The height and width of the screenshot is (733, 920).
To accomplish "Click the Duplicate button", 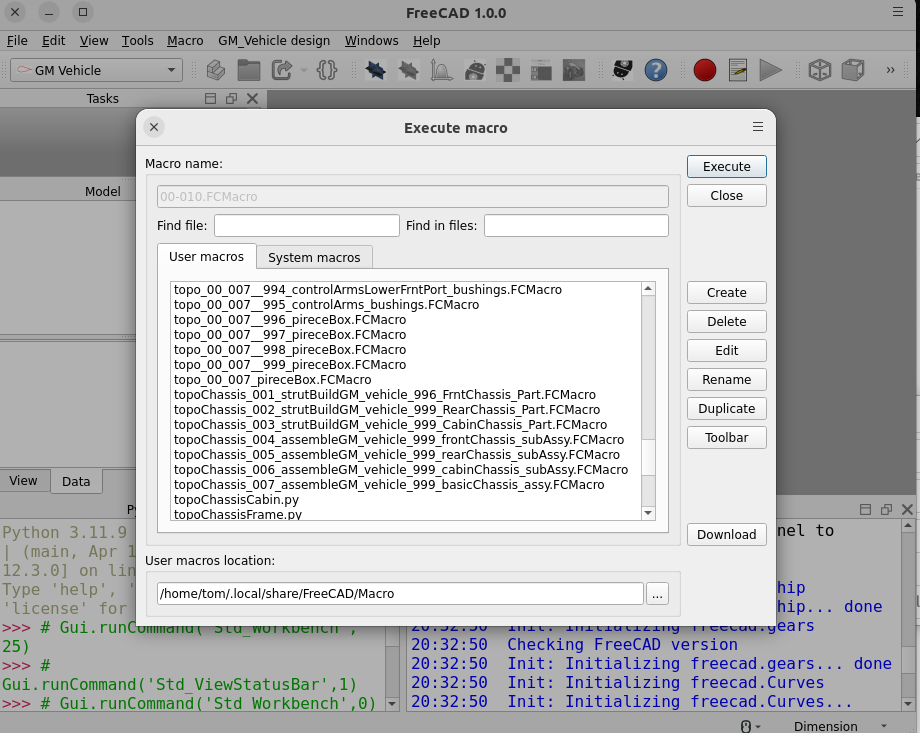I will [727, 409].
